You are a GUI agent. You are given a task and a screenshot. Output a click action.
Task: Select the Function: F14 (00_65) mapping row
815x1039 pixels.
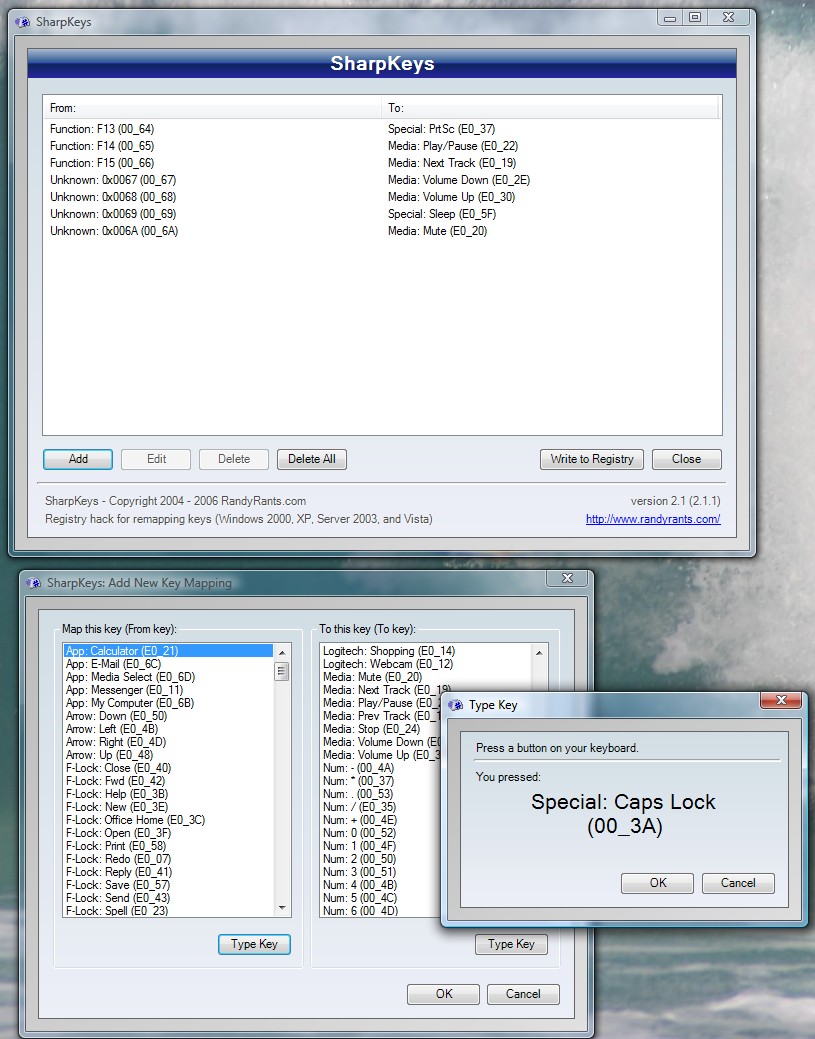[x=382, y=146]
